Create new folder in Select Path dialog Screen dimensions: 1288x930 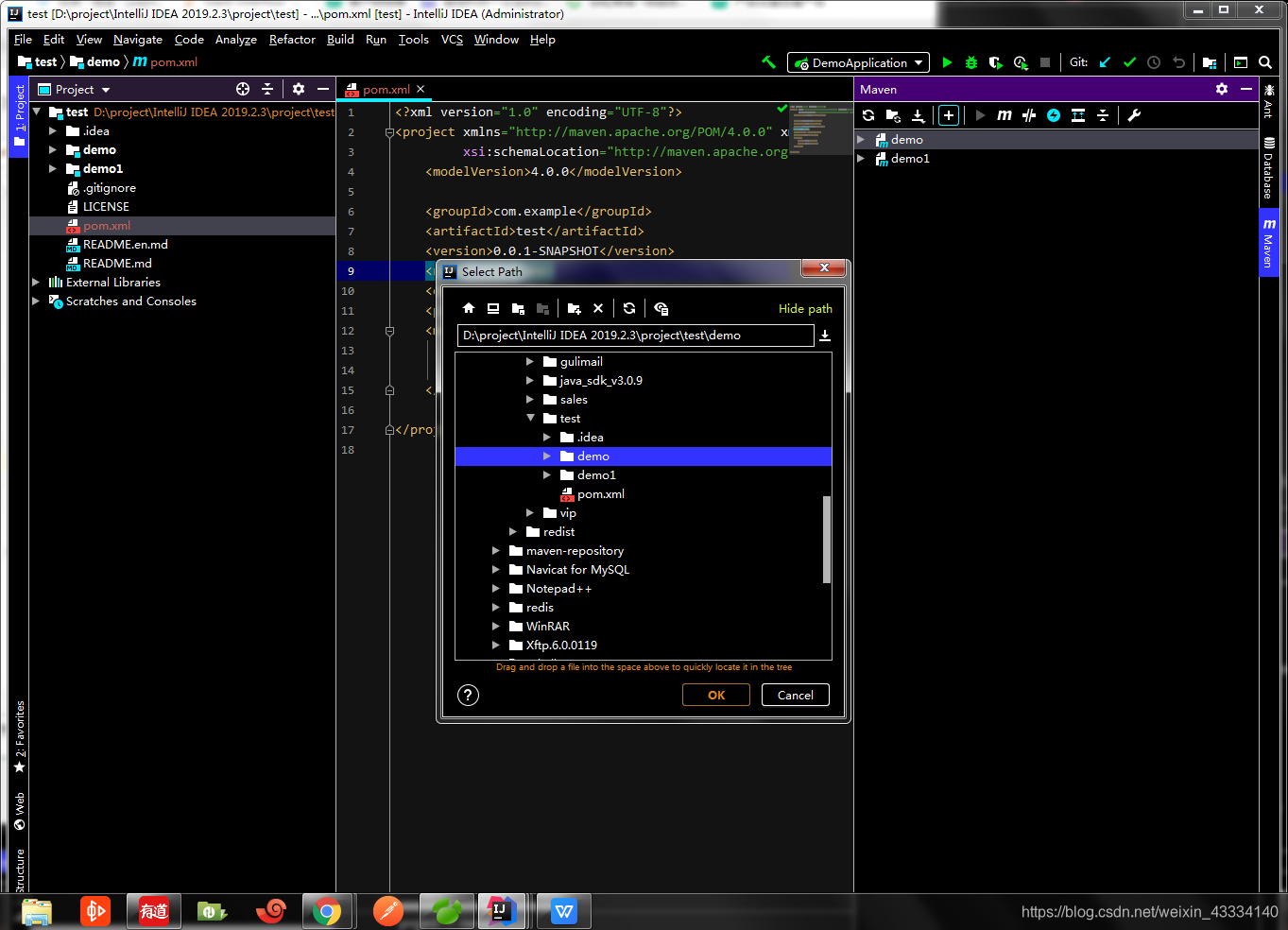574,308
